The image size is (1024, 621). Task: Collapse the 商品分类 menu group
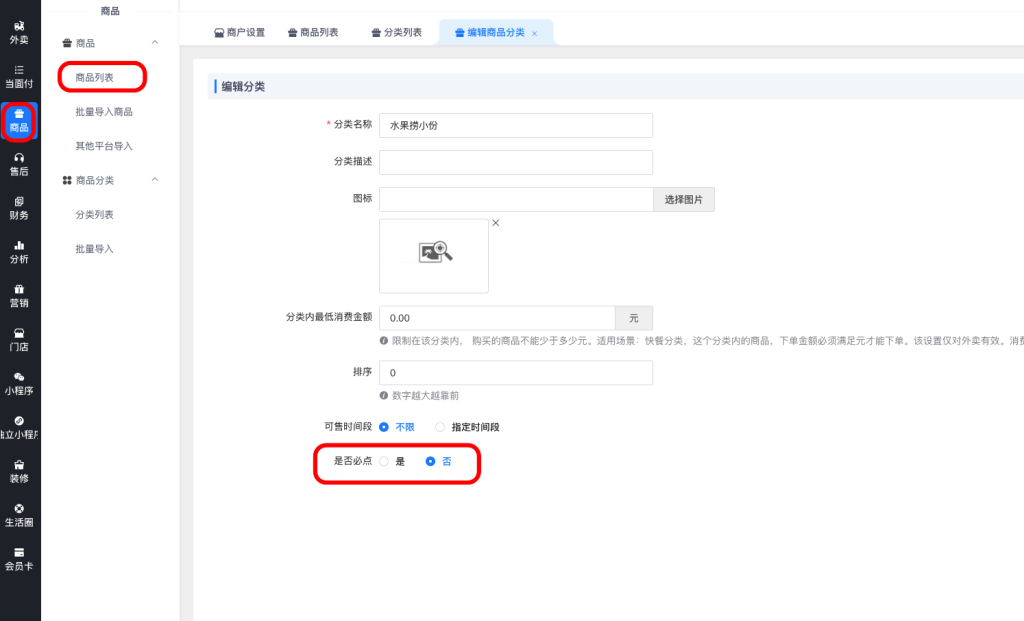[155, 180]
